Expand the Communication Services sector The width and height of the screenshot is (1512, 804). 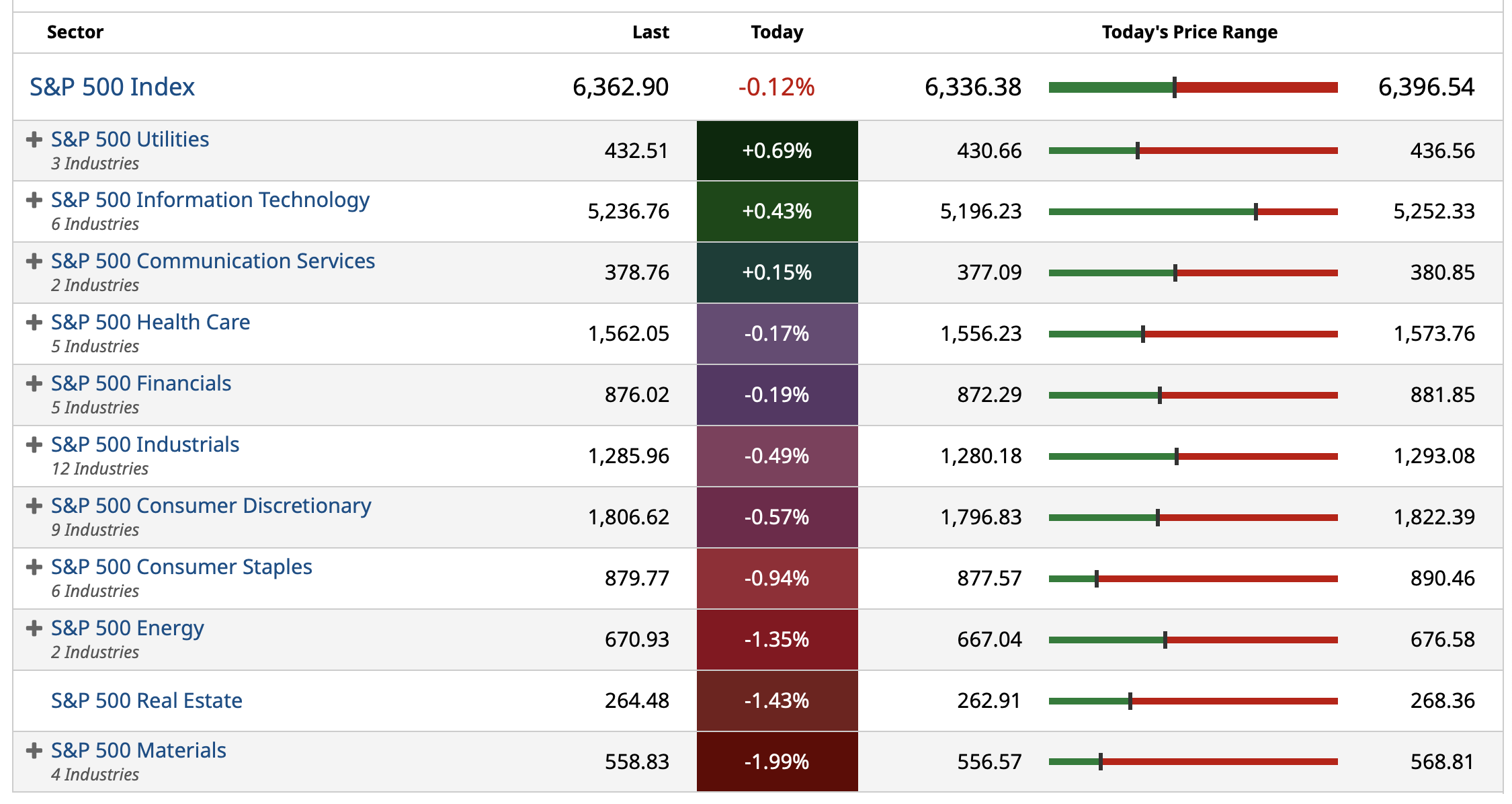click(x=34, y=262)
